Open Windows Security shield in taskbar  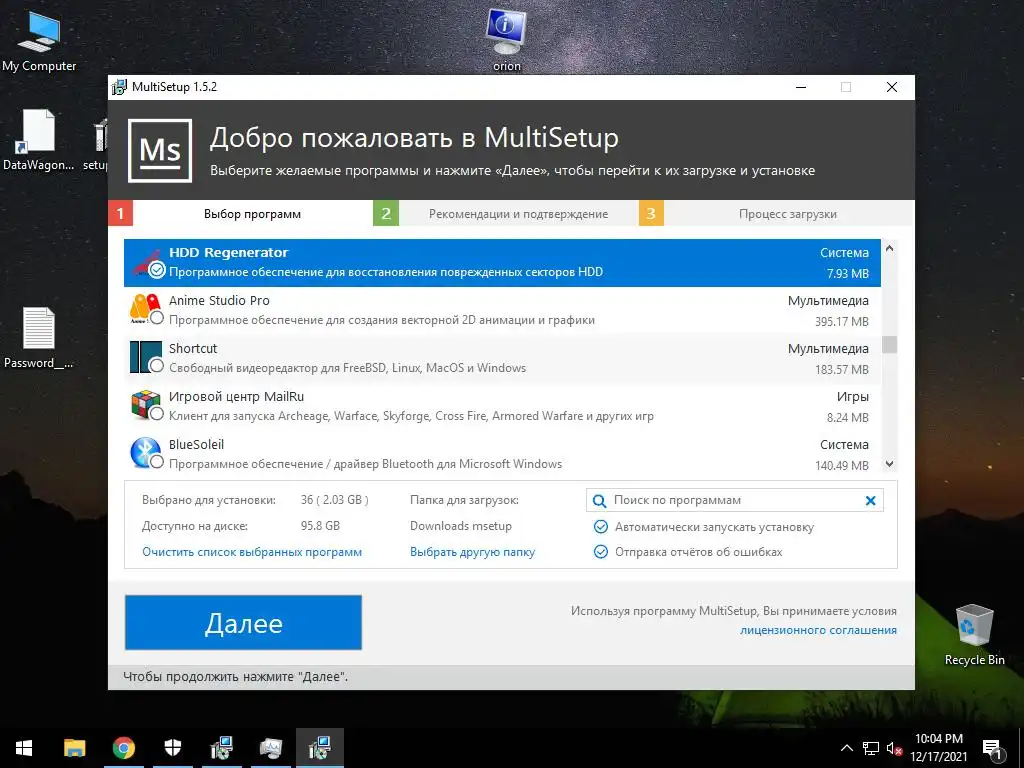pos(172,748)
